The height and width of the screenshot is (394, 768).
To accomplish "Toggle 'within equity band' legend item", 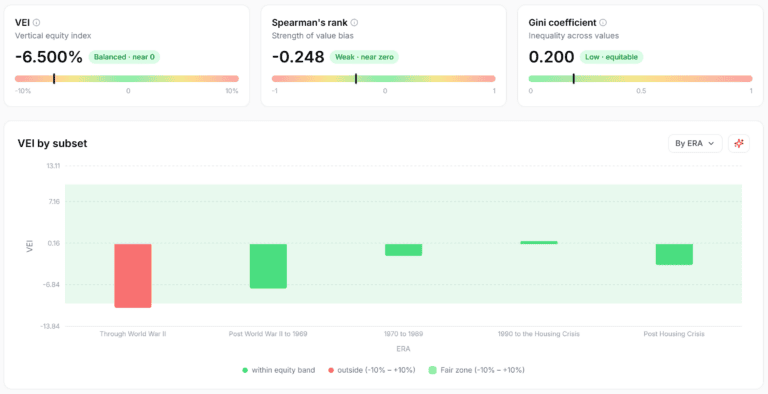I will pos(279,370).
